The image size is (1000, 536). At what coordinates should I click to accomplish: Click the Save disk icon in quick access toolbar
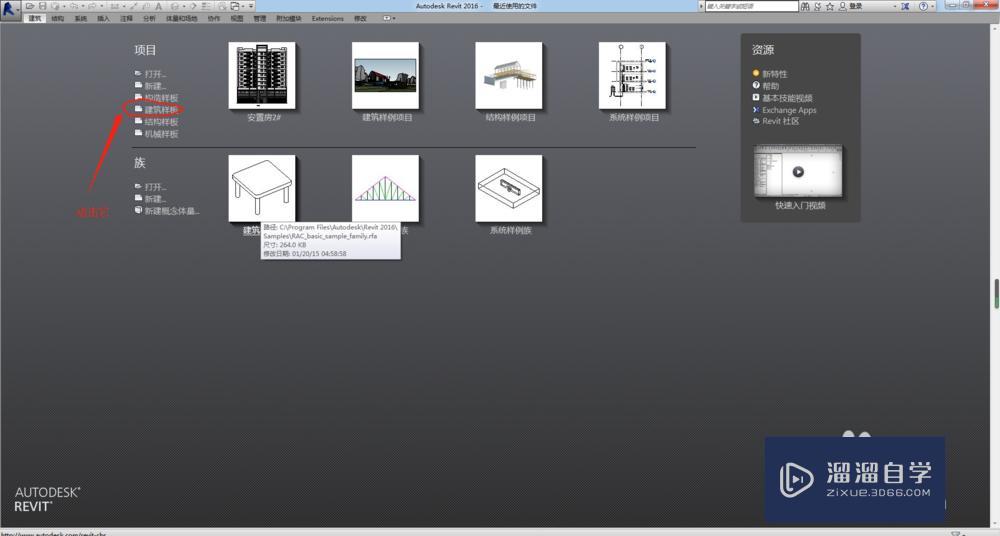pyautogui.click(x=42, y=6)
